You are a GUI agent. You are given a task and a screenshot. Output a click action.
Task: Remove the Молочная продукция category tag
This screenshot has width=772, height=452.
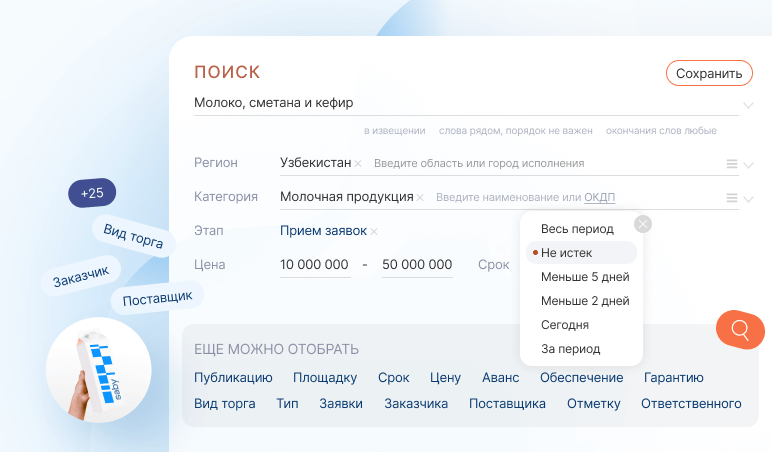click(420, 197)
